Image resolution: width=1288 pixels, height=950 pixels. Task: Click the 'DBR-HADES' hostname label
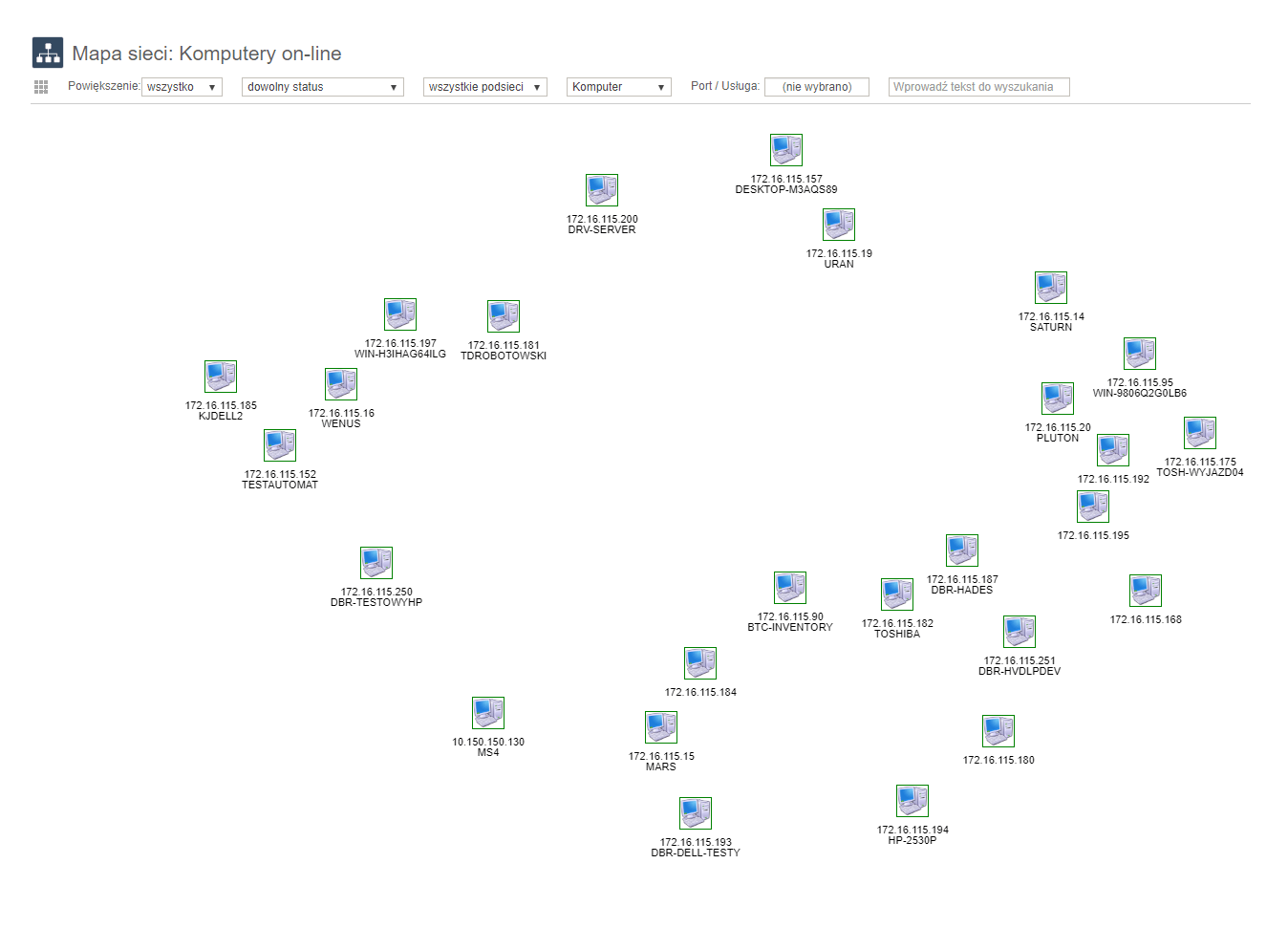pyautogui.click(x=962, y=591)
